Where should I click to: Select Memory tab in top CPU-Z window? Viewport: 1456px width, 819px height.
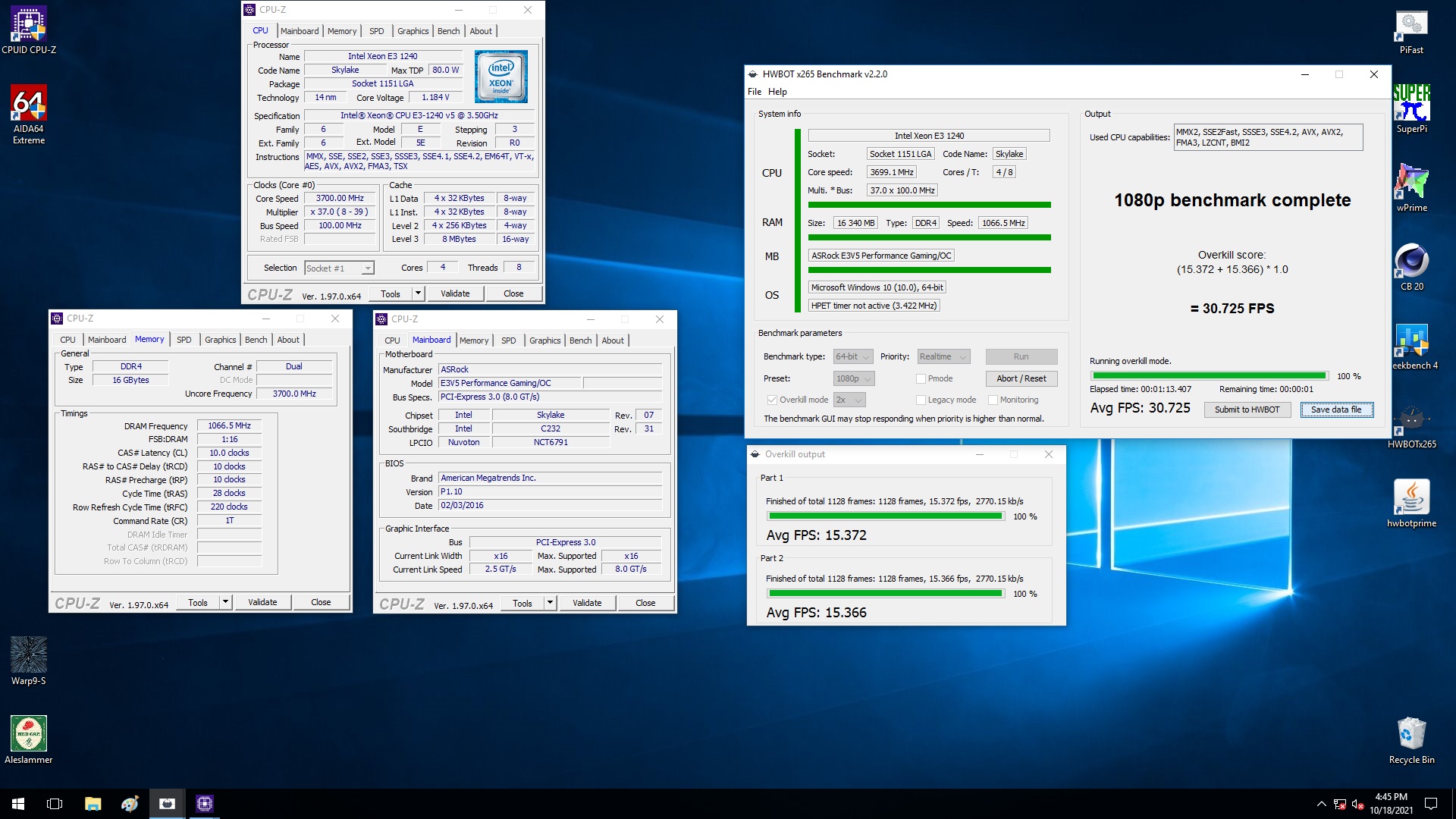coord(342,31)
